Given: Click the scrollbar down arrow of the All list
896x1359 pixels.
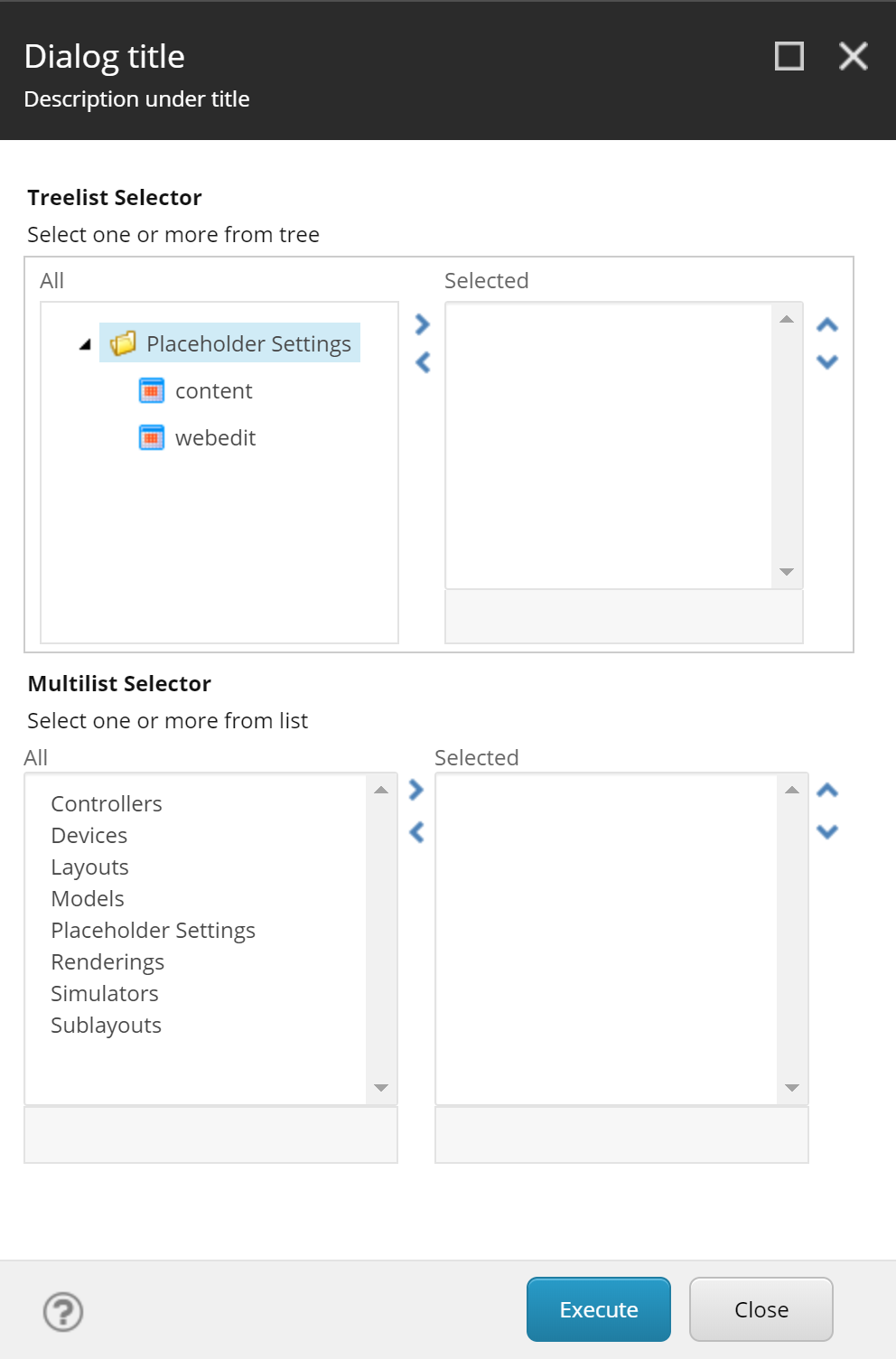Looking at the screenshot, I should tap(381, 1090).
